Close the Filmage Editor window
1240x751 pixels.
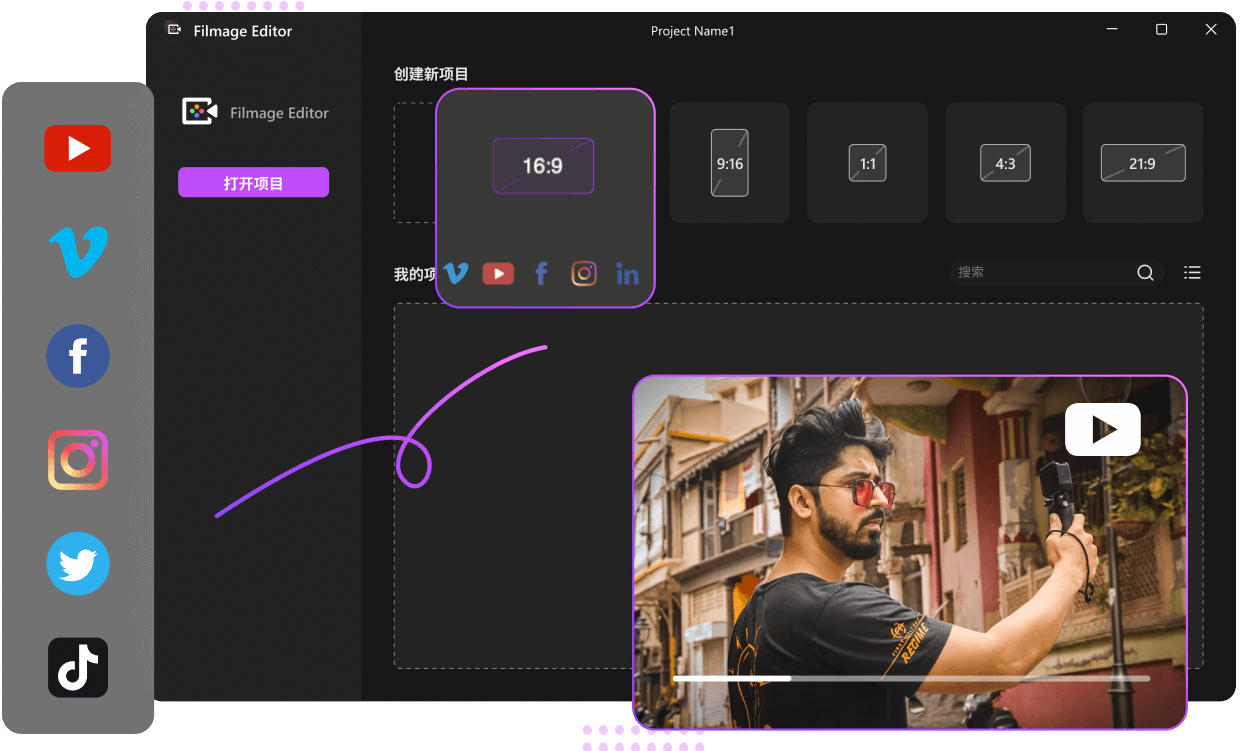1211,30
